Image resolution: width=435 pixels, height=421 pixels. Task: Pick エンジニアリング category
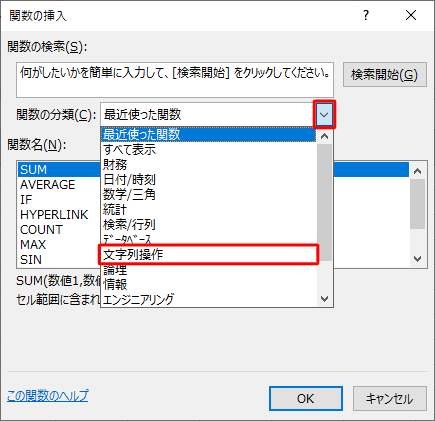[x=208, y=299]
